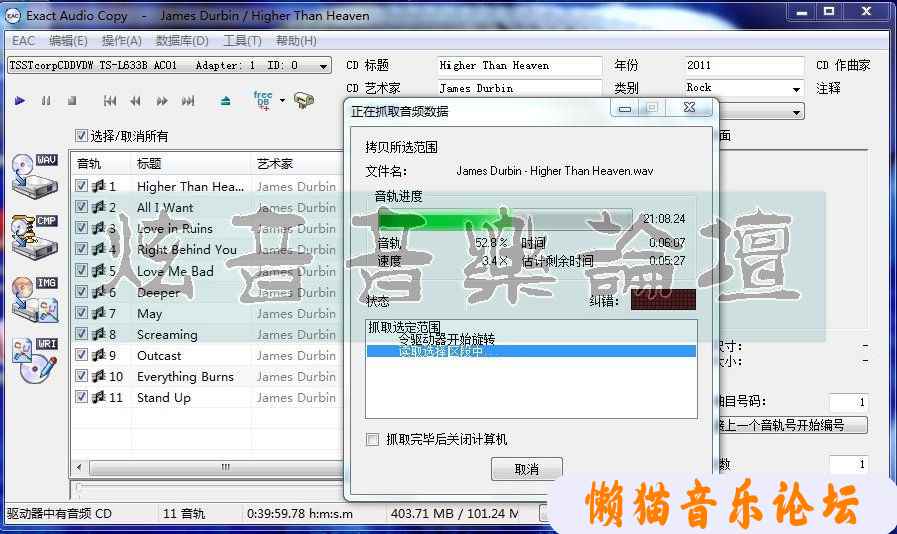Click the 标题 column header
Viewport: 897px width, 534px height.
[191, 164]
